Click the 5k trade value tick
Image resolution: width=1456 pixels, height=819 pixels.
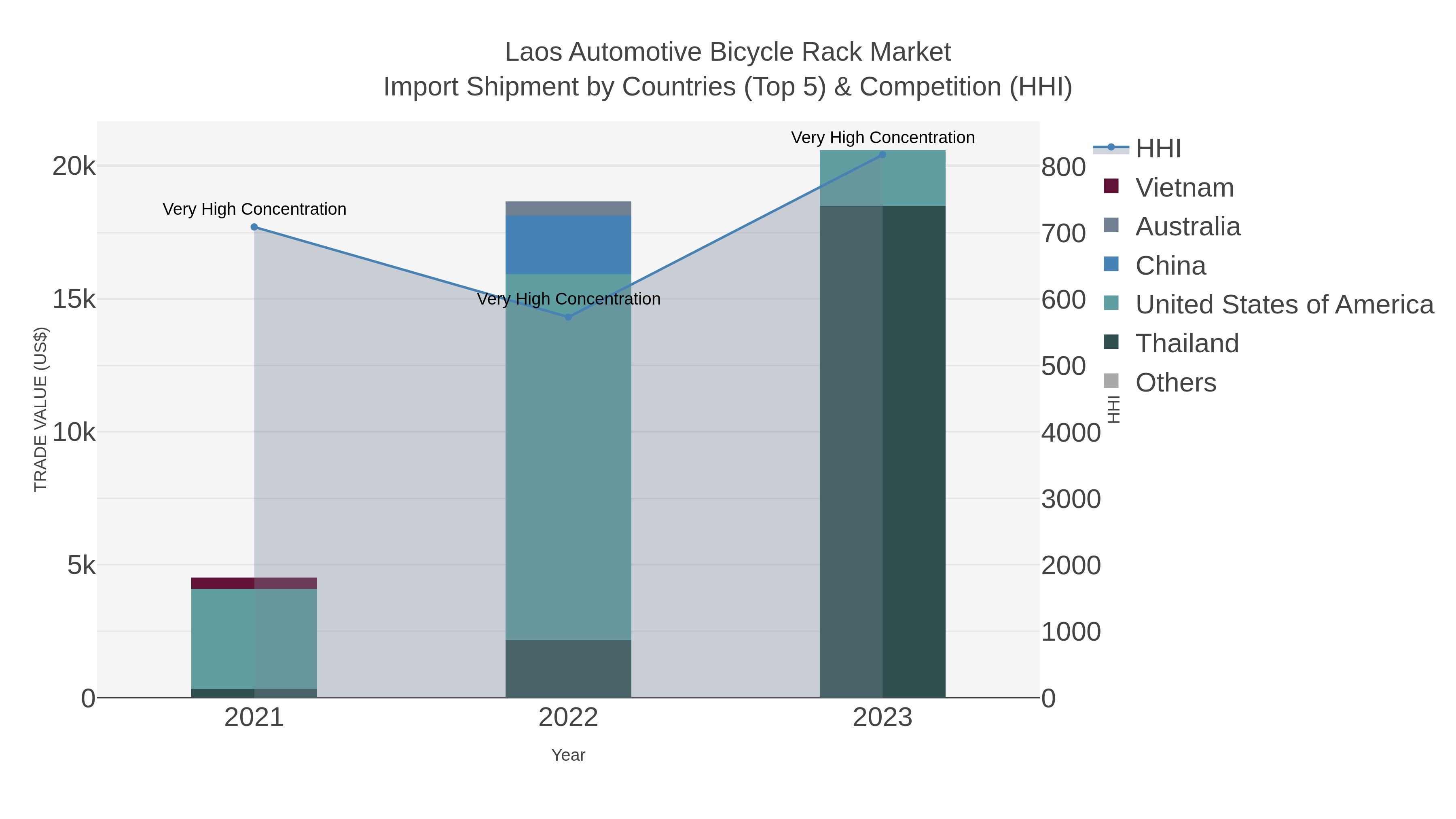[x=81, y=565]
